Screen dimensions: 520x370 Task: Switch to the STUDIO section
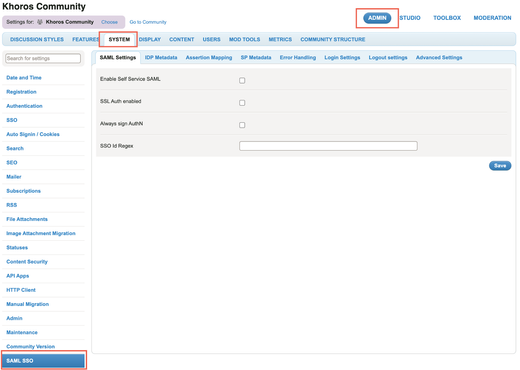point(410,18)
